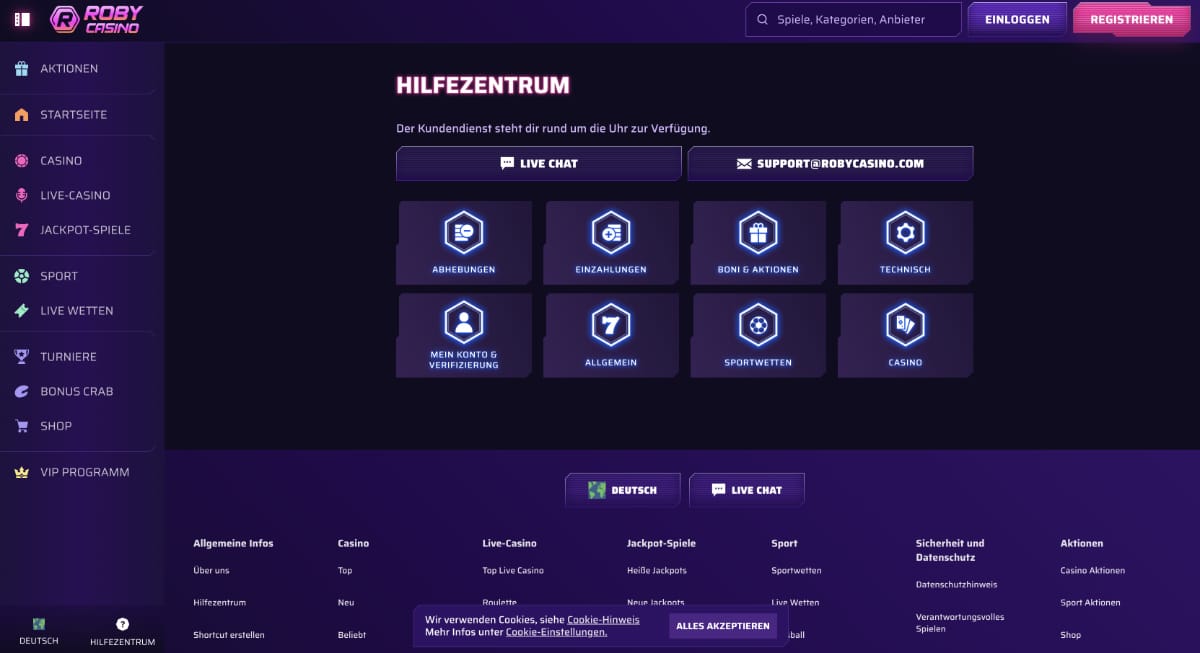Open the Beliebt link under Casino footer
The image size is (1200, 653).
(352, 635)
